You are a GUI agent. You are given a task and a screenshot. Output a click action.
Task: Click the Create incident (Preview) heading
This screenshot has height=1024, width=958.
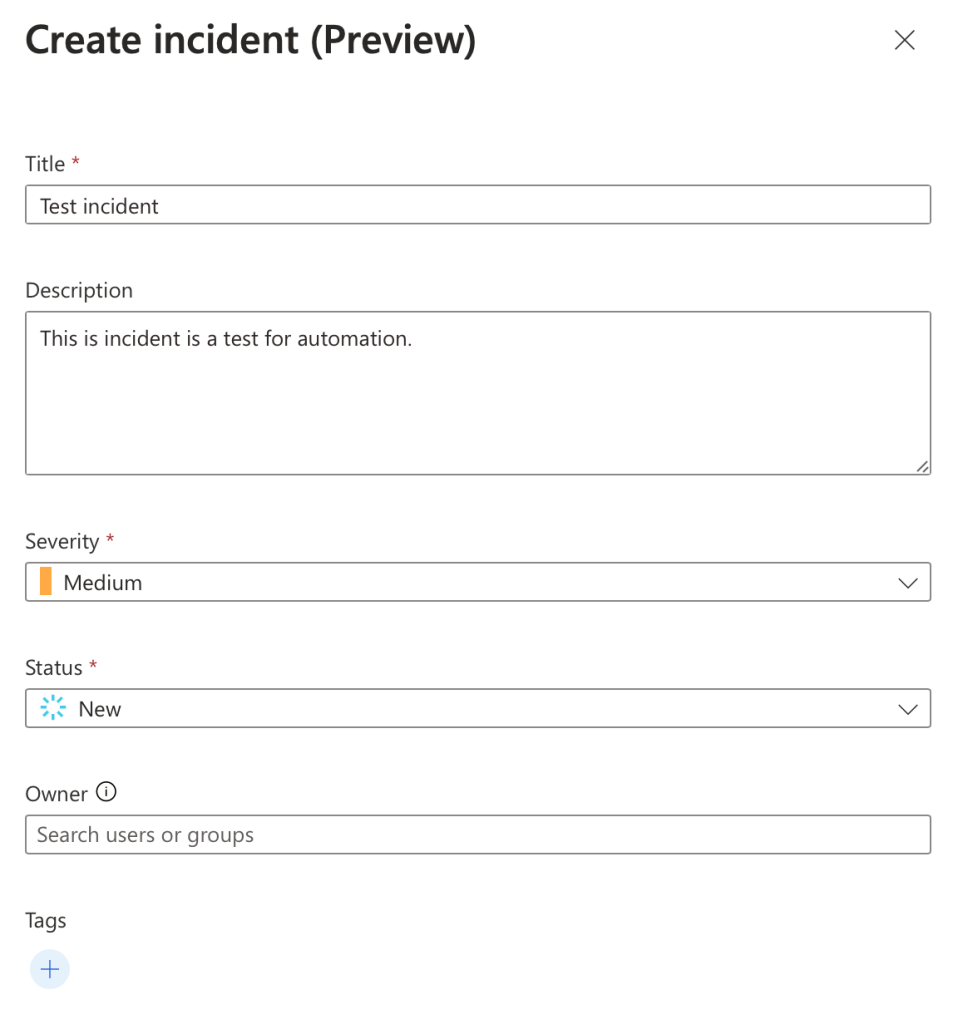click(x=250, y=40)
